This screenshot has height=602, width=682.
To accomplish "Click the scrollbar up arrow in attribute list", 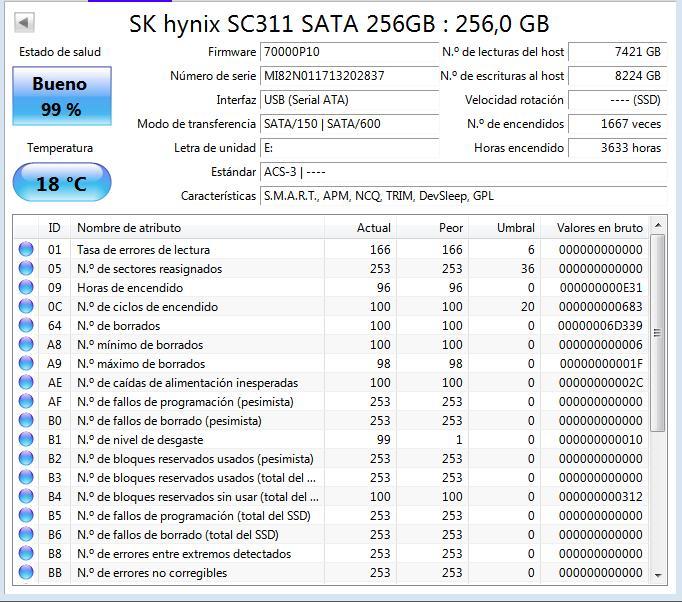I will (658, 225).
